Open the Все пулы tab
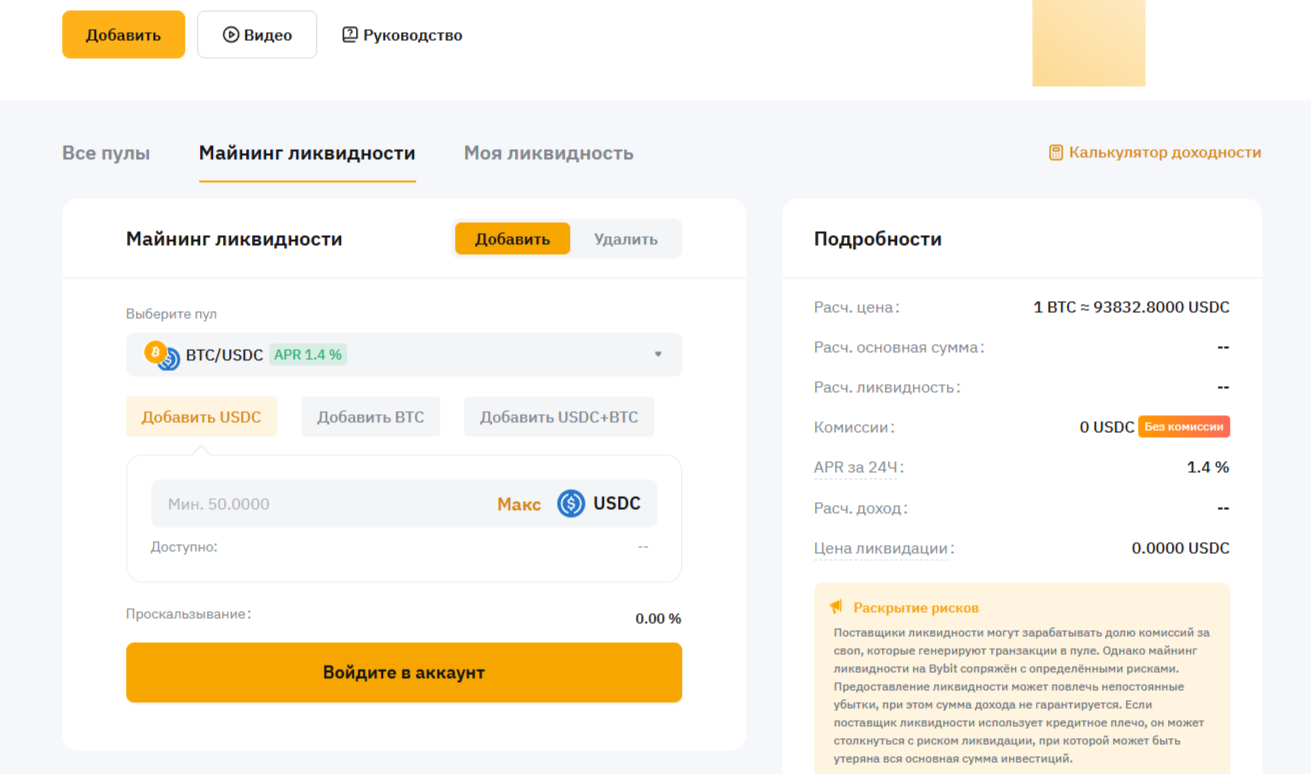This screenshot has height=774, width=1311. click(x=106, y=153)
